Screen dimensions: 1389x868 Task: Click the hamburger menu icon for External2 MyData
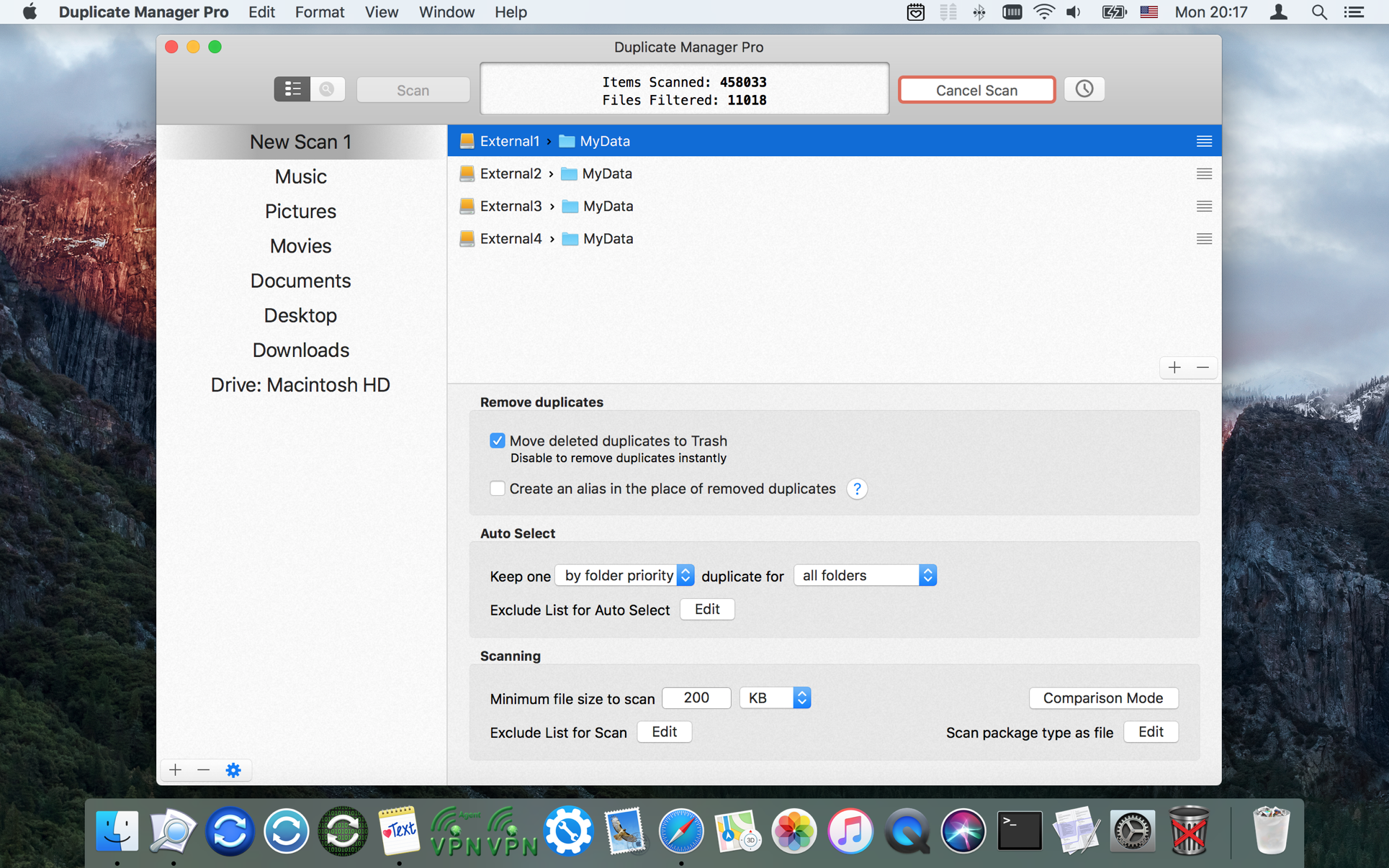(x=1203, y=173)
